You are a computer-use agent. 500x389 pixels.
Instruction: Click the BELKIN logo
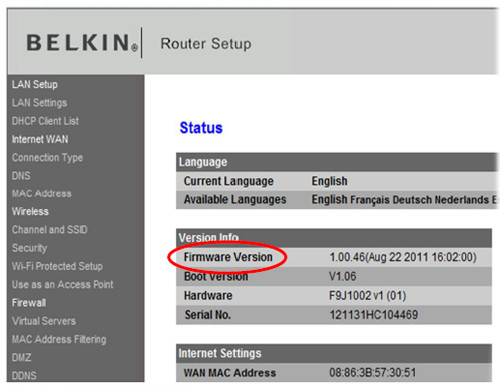pyautogui.click(x=82, y=43)
